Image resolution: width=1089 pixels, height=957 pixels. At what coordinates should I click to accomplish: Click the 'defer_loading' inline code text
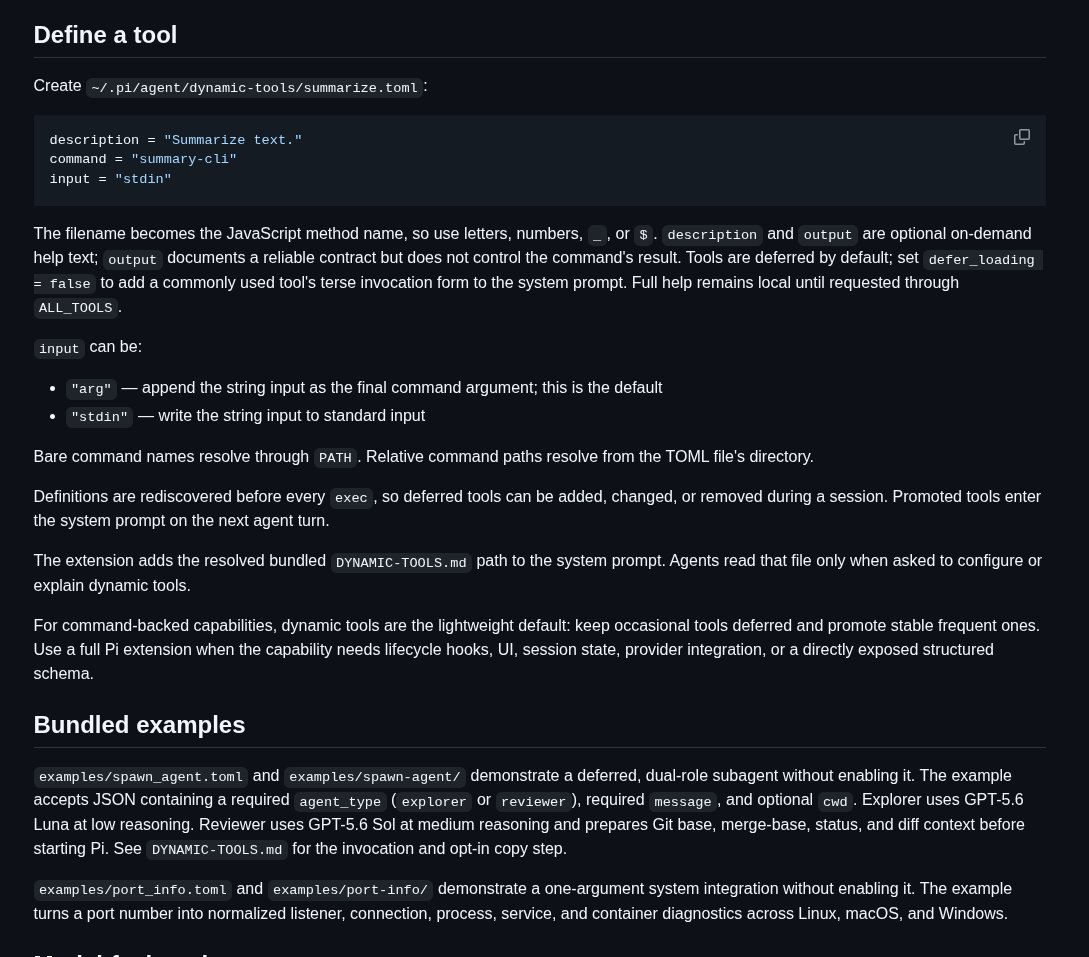point(981,260)
